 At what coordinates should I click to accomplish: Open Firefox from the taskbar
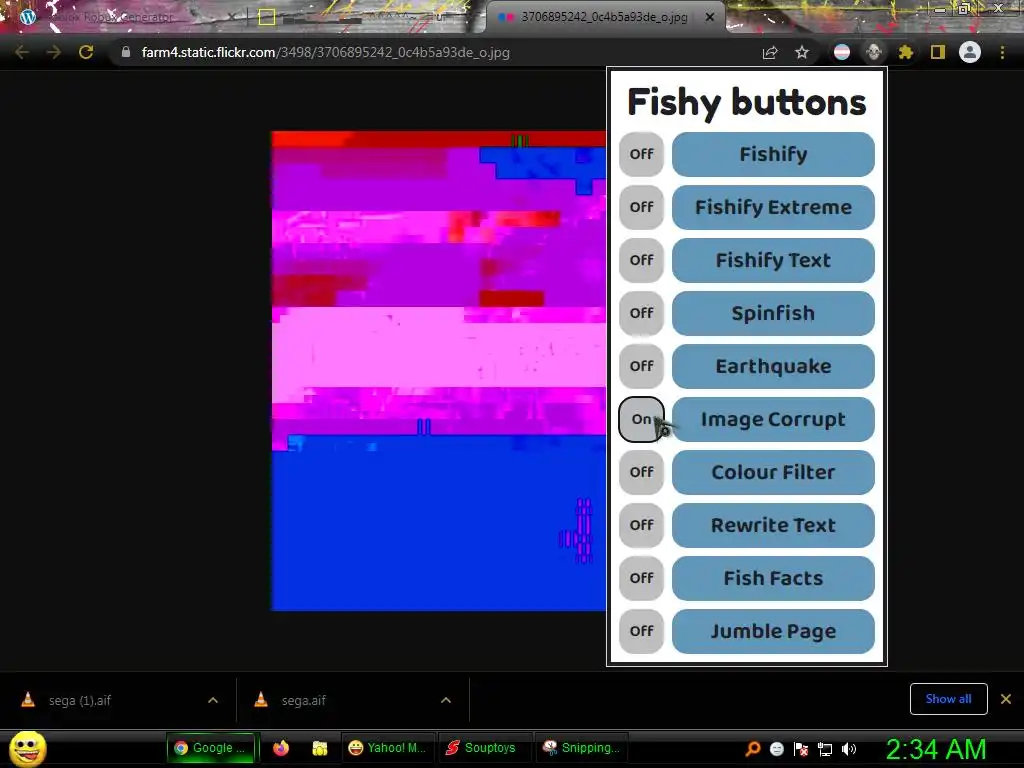tap(281, 748)
